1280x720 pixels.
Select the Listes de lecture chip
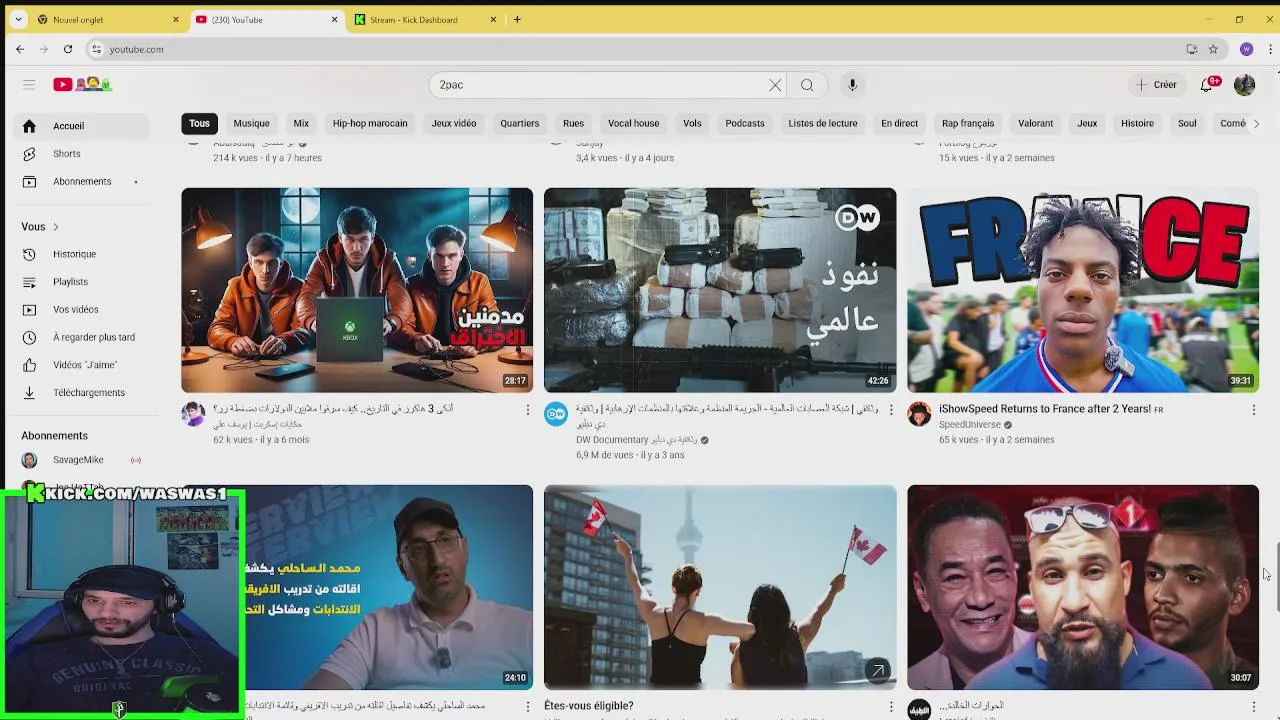point(823,124)
